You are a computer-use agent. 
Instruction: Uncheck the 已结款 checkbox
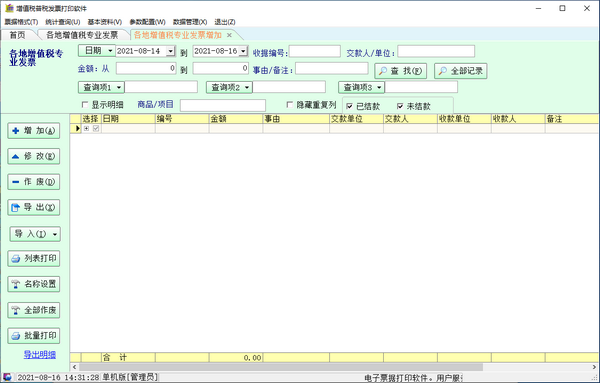349,106
